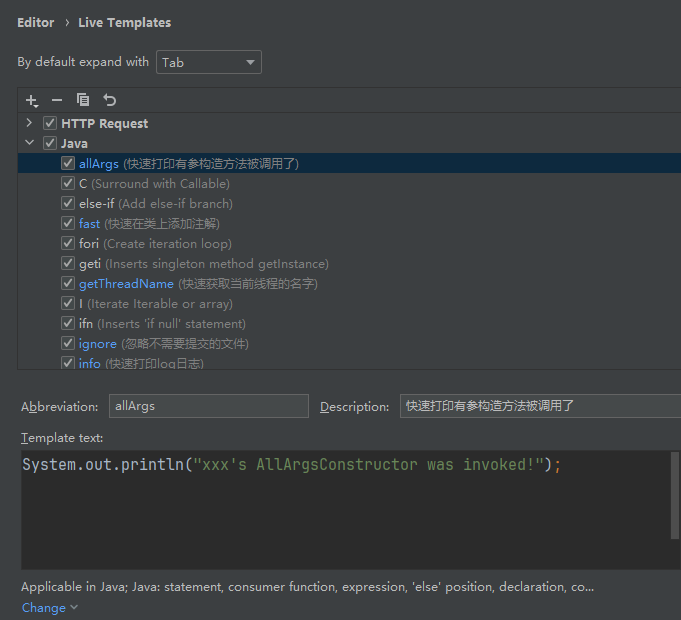The width and height of the screenshot is (681, 620).
Task: Toggle the Java group checkbox
Action: tap(50, 143)
